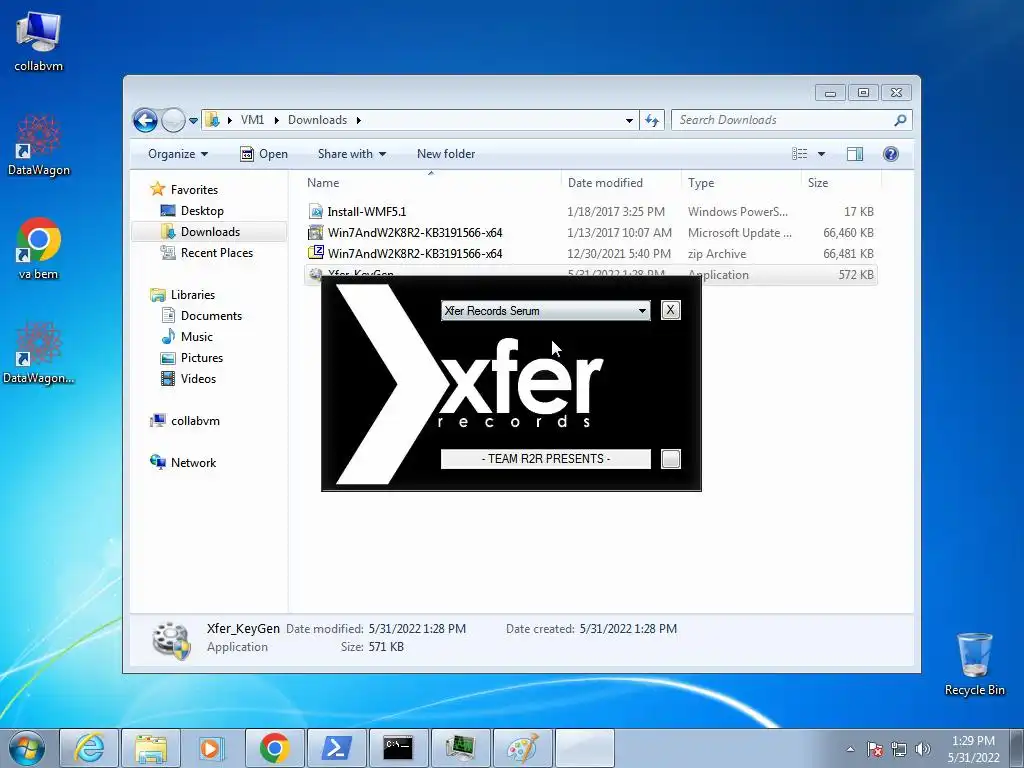Select Network in the navigation pane

(x=193, y=462)
